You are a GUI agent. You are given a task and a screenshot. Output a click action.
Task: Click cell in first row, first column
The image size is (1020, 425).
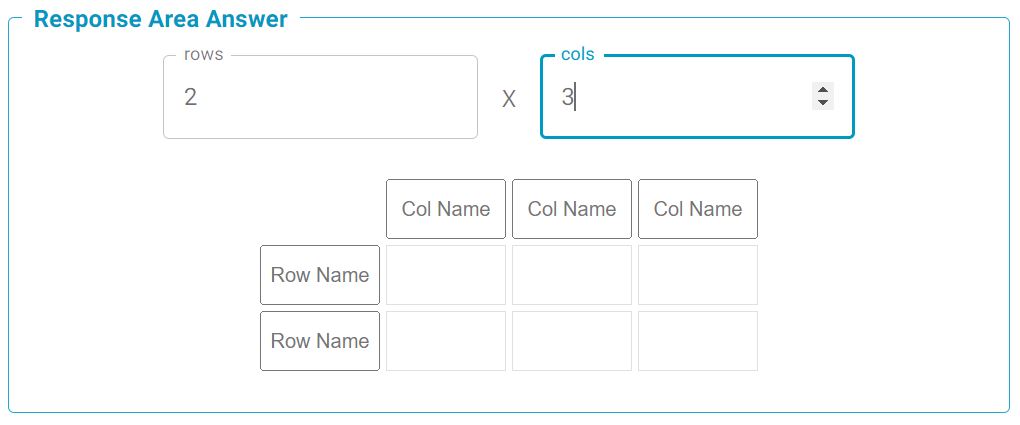446,275
